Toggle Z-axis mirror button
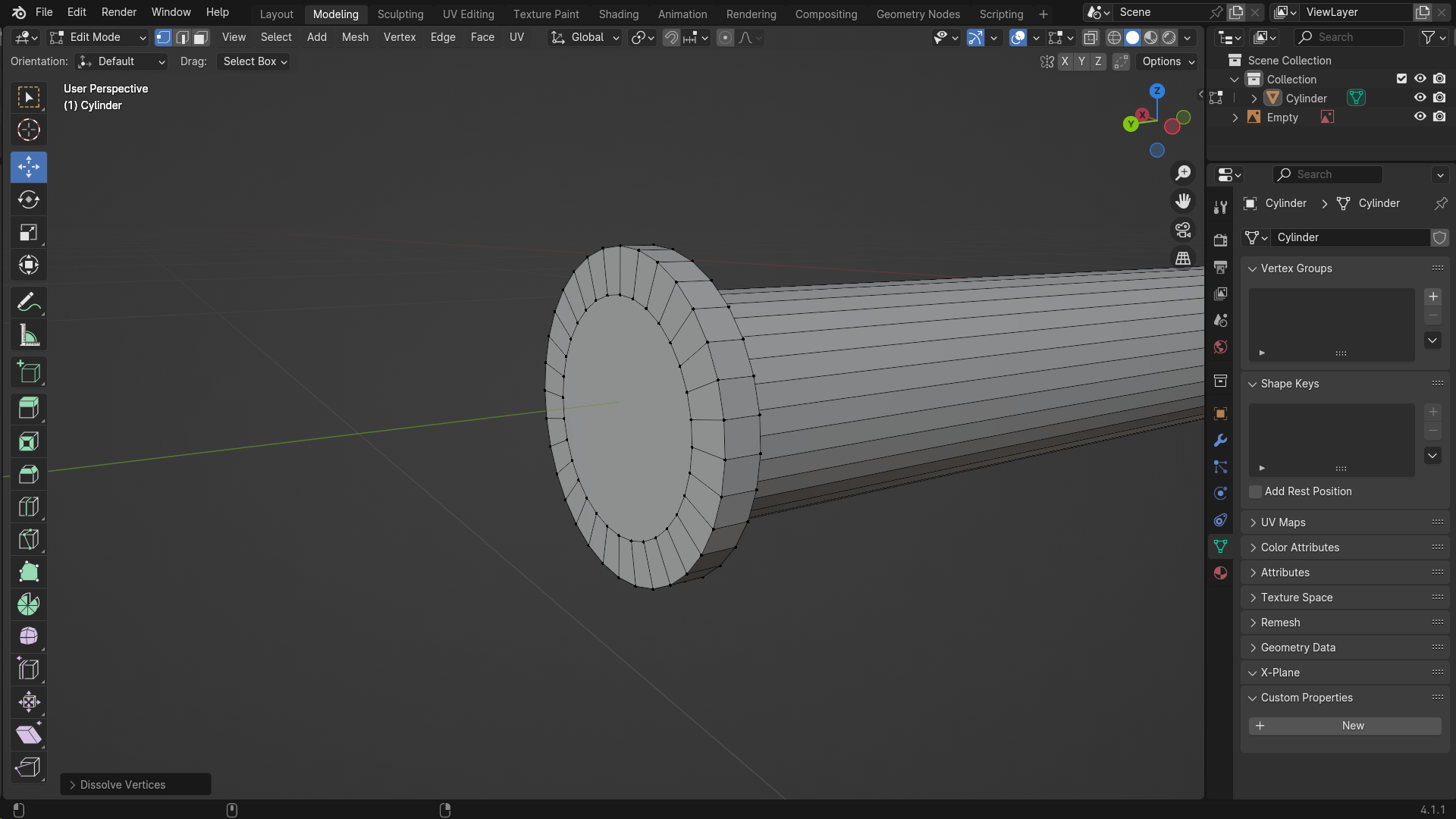1456x819 pixels. (1098, 61)
